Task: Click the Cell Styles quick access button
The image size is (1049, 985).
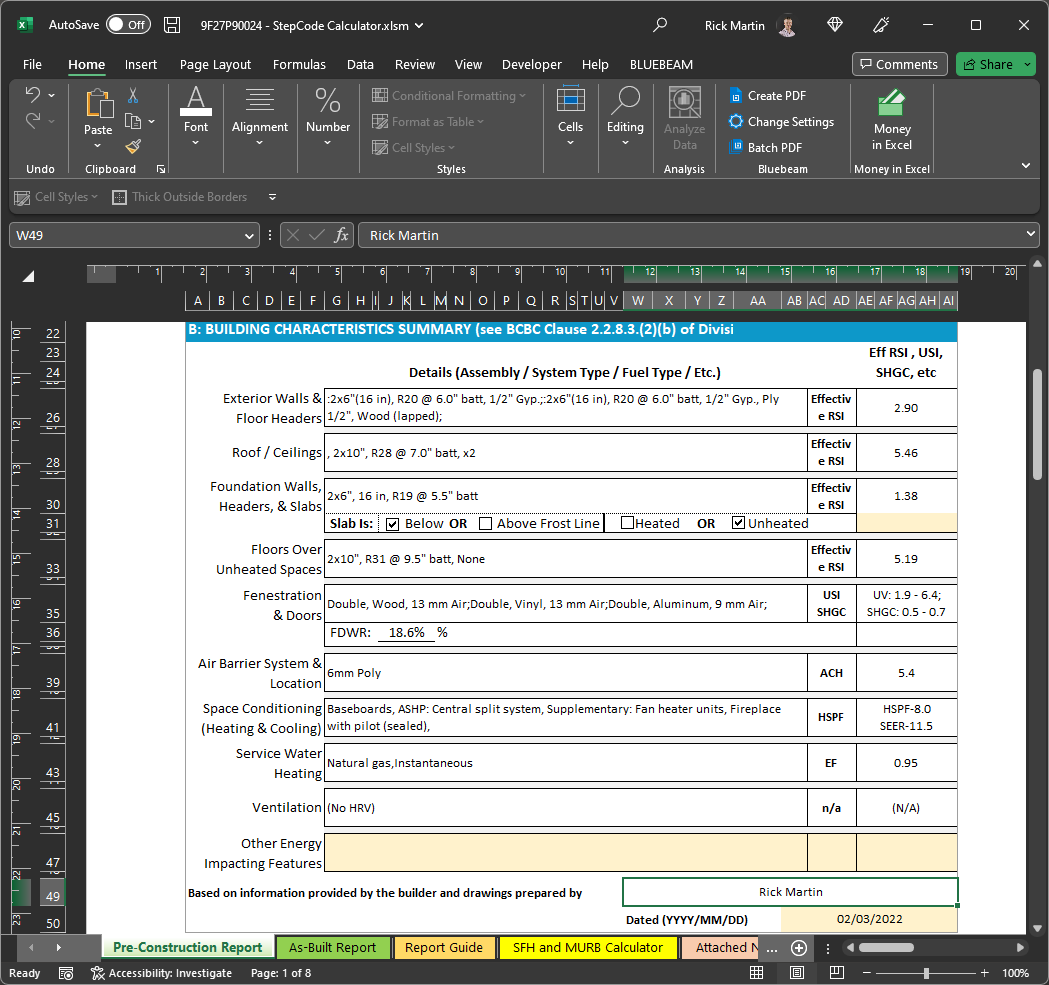Action: 56,197
